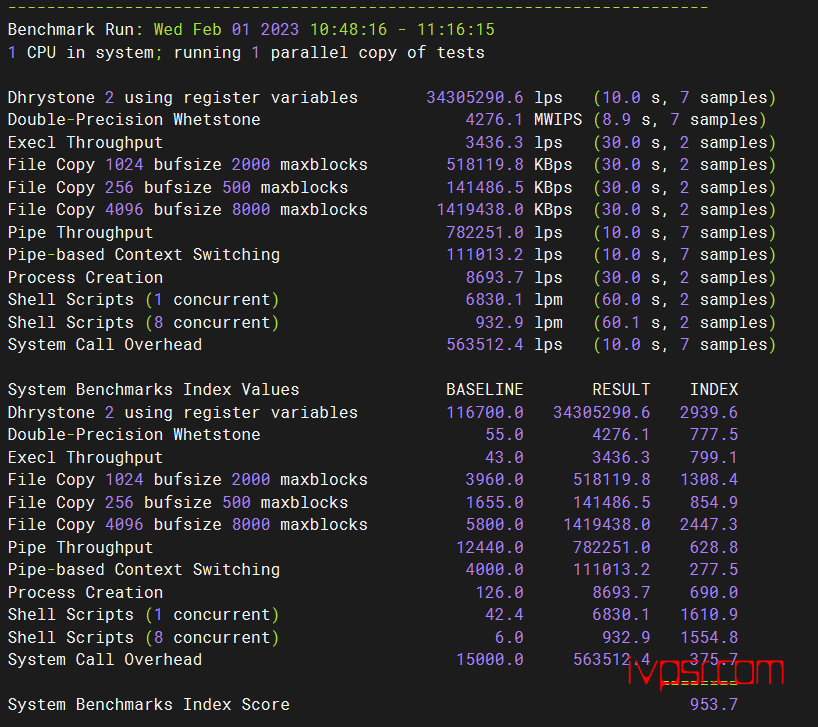Select the '(60.1 s, 2 samples)' timing text
The height and width of the screenshot is (727, 818).
click(x=684, y=322)
